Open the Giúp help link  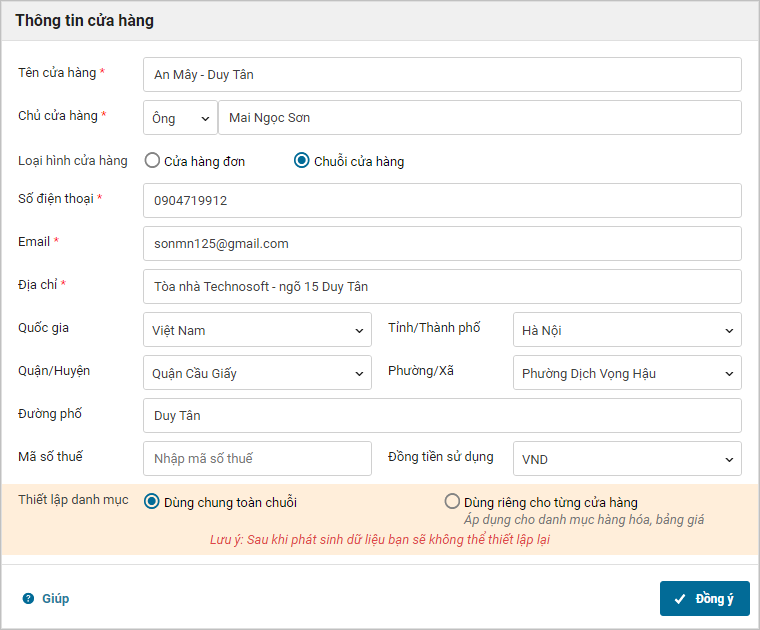(x=55, y=599)
